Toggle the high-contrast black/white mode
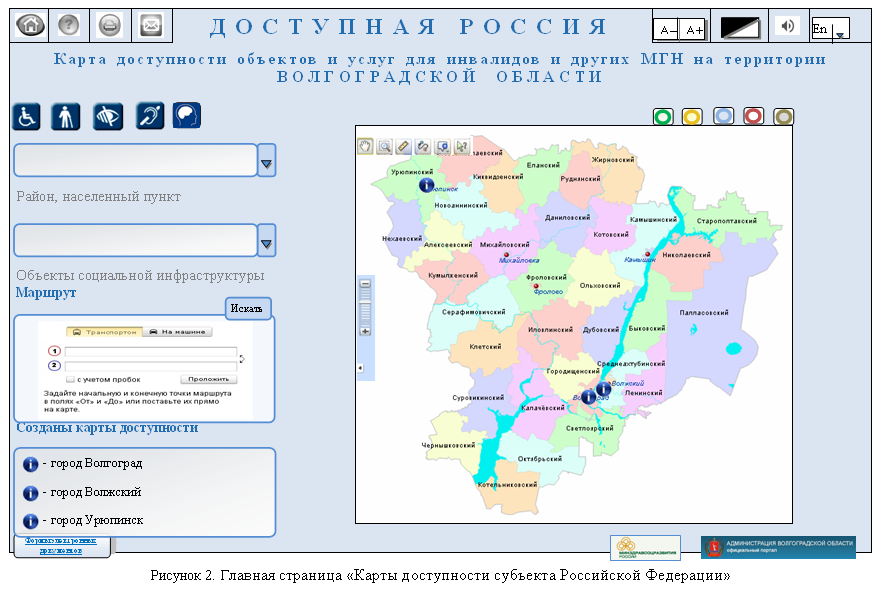Image resolution: width=882 pixels, height=591 pixels. (x=740, y=28)
